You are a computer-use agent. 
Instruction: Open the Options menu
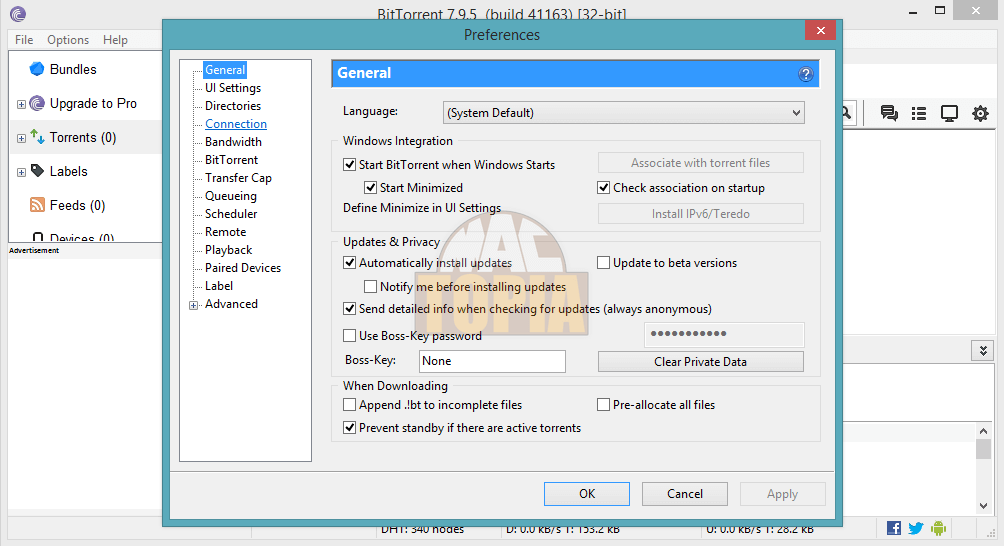(68, 40)
